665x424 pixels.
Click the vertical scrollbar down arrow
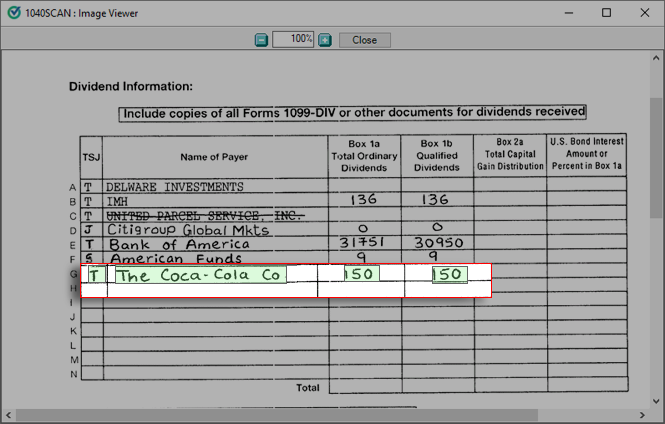coord(656,401)
